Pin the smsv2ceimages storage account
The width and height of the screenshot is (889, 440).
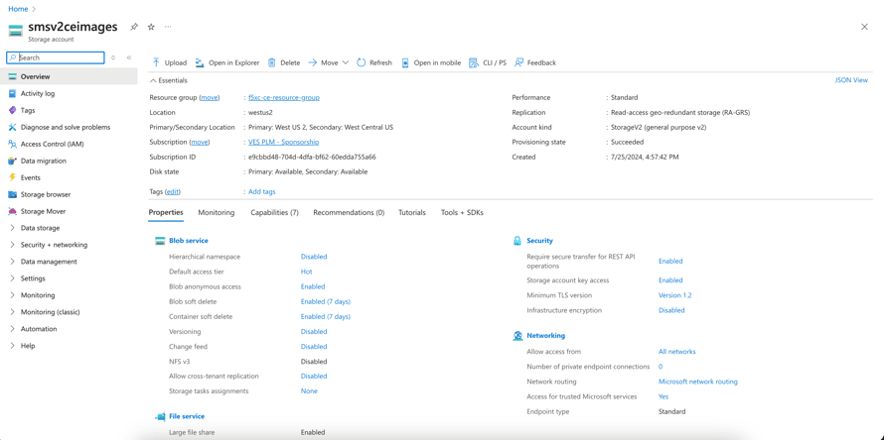point(134,27)
